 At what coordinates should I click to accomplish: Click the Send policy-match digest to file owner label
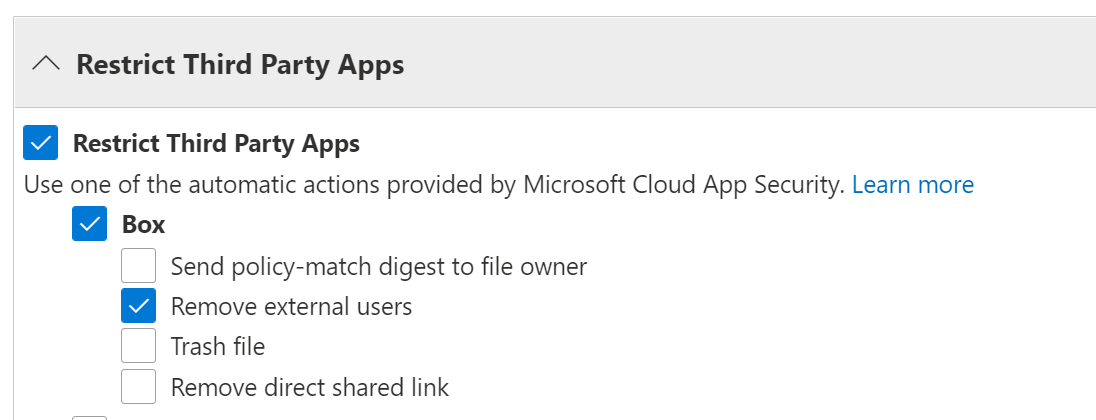tap(378, 266)
